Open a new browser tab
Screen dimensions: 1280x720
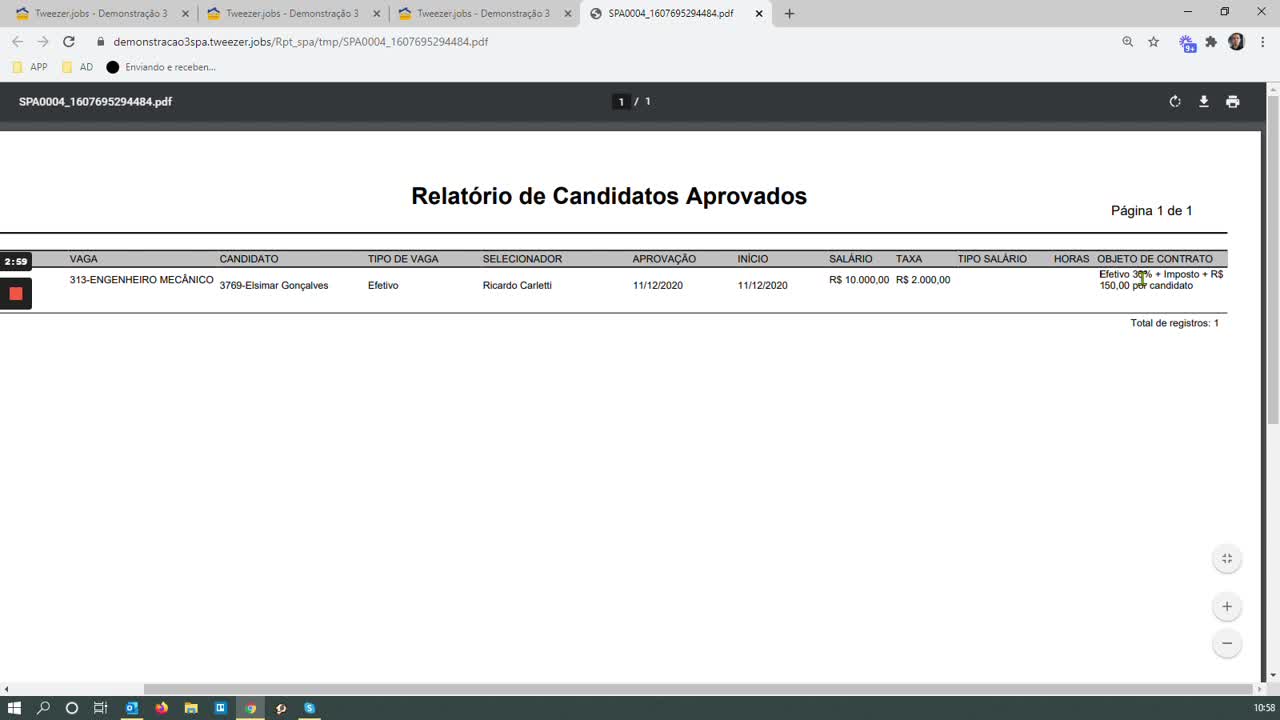click(789, 14)
